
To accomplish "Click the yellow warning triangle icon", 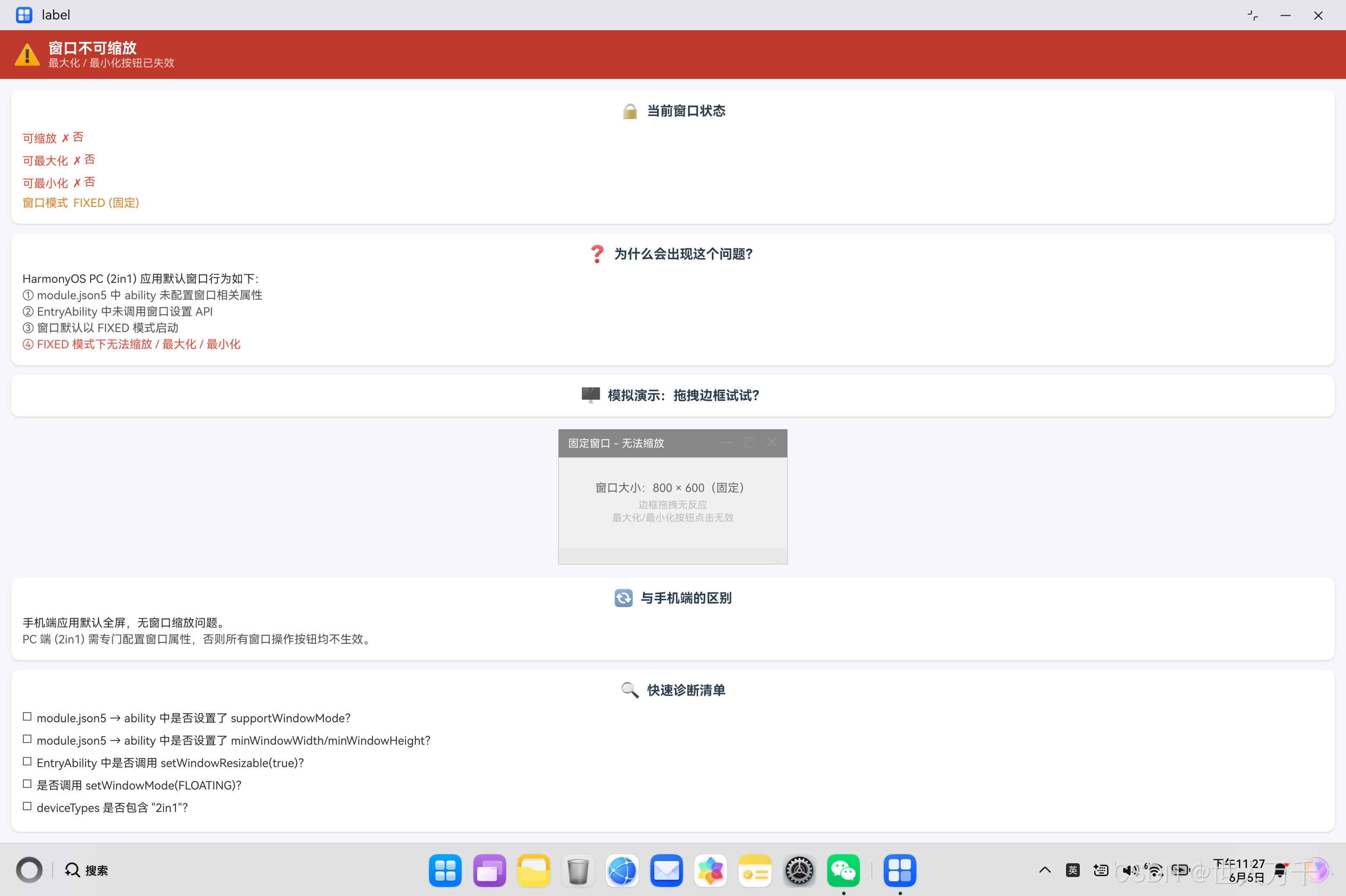I will tap(27, 55).
